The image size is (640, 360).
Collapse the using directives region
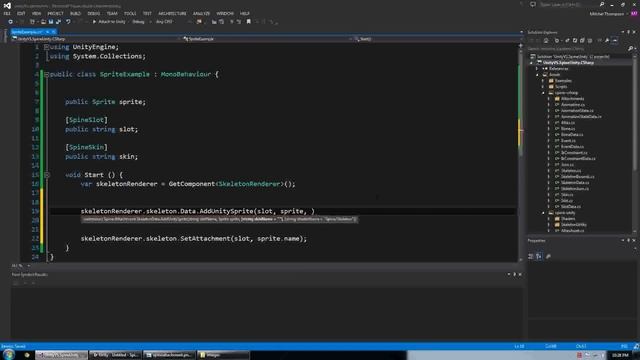coord(47,47)
